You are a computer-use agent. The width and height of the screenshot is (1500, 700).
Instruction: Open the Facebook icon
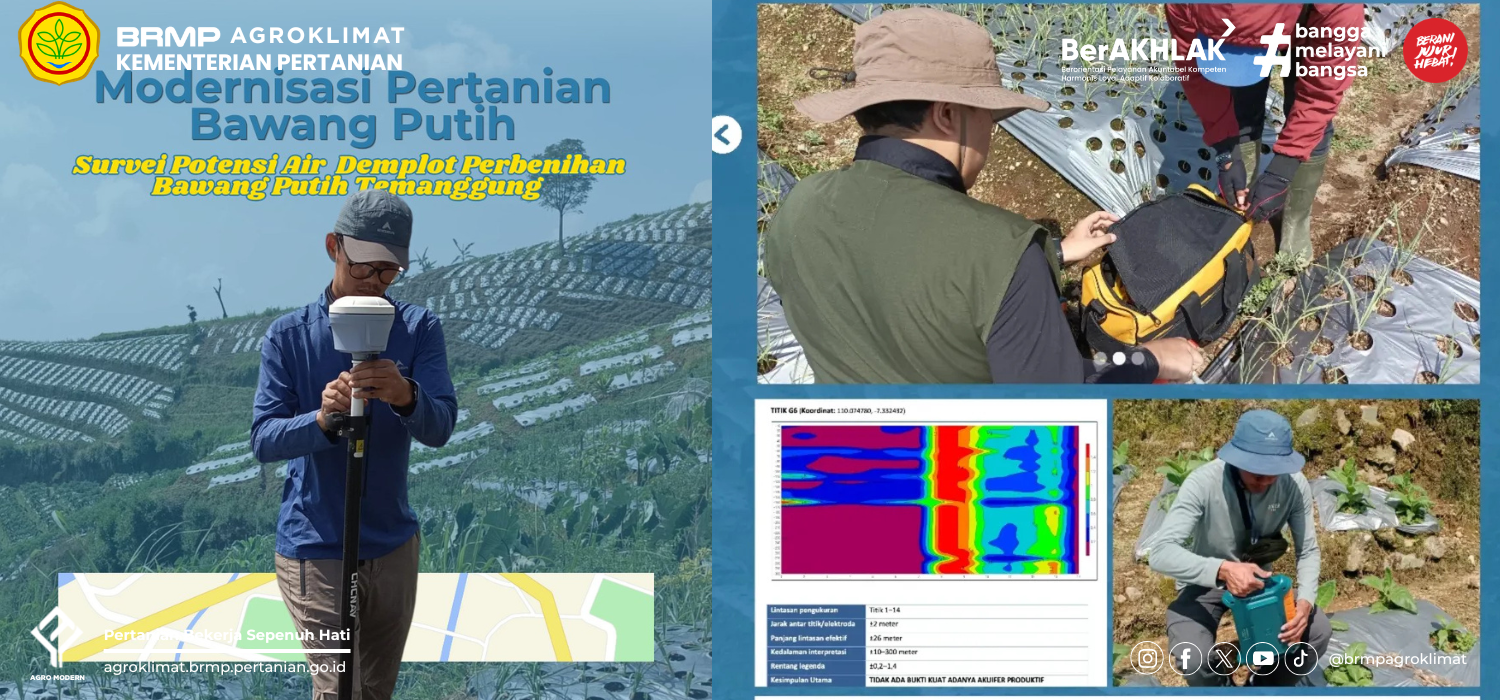pyautogui.click(x=1186, y=658)
